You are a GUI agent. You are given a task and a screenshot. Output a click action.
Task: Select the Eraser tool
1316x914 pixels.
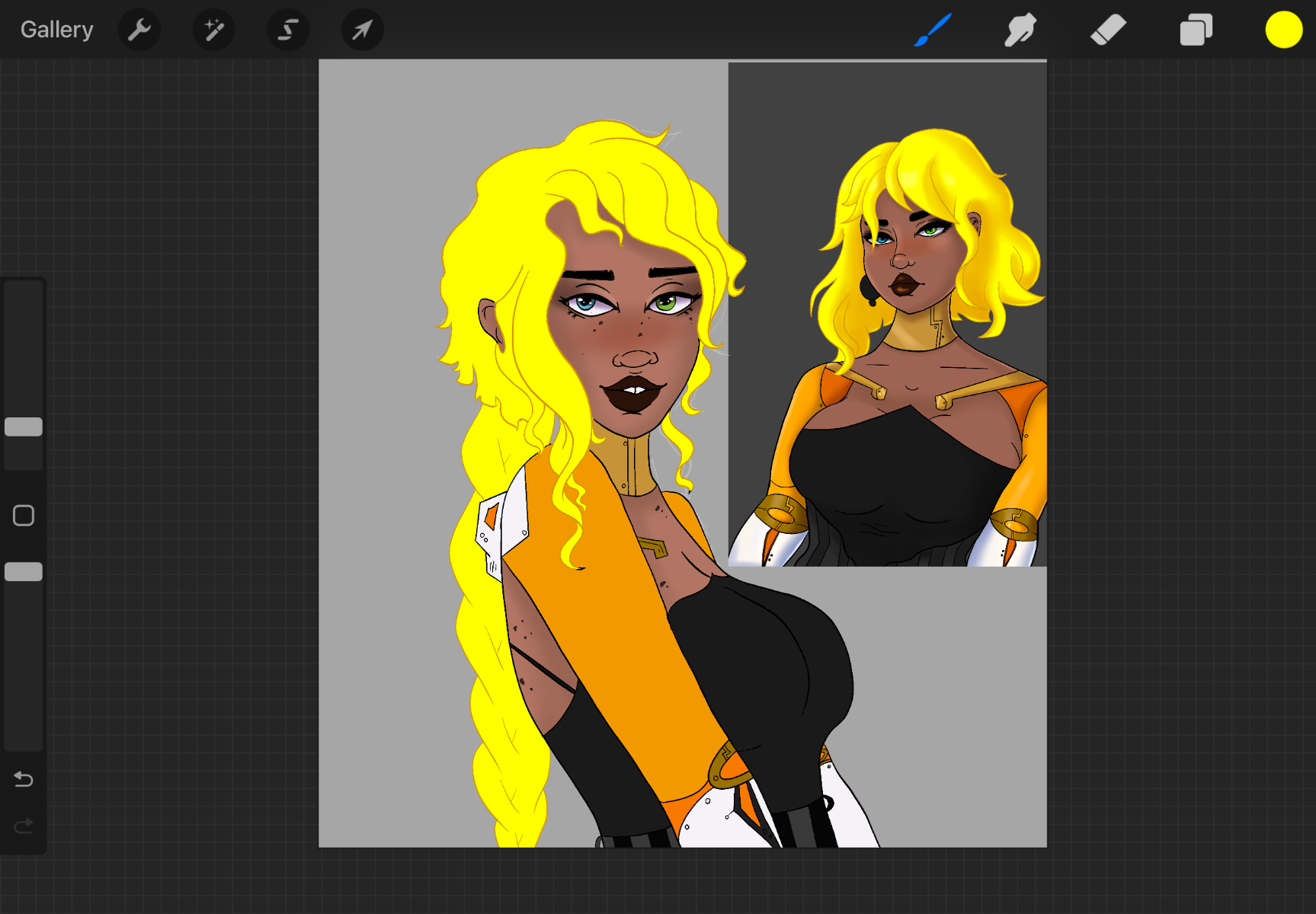tap(1108, 30)
